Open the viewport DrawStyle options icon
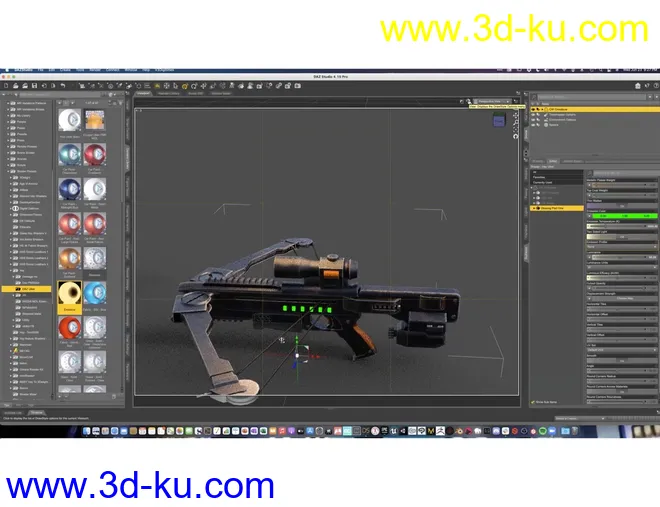The height and width of the screenshot is (507, 660). [468, 101]
